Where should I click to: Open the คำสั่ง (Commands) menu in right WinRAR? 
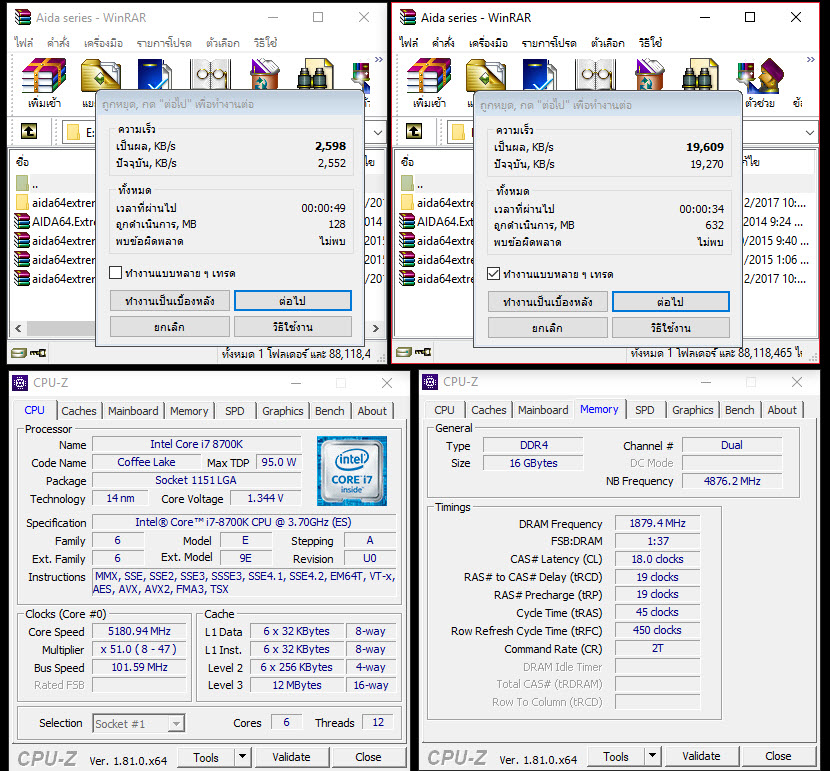tap(443, 43)
